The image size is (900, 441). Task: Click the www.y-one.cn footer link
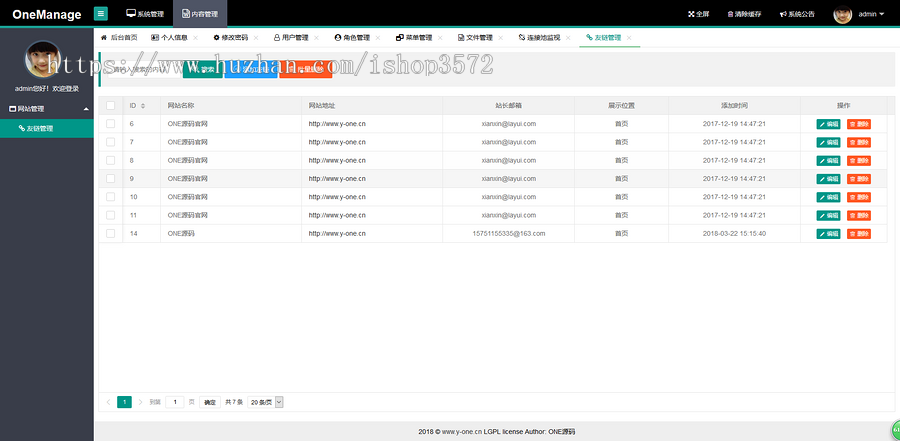[x=461, y=432]
